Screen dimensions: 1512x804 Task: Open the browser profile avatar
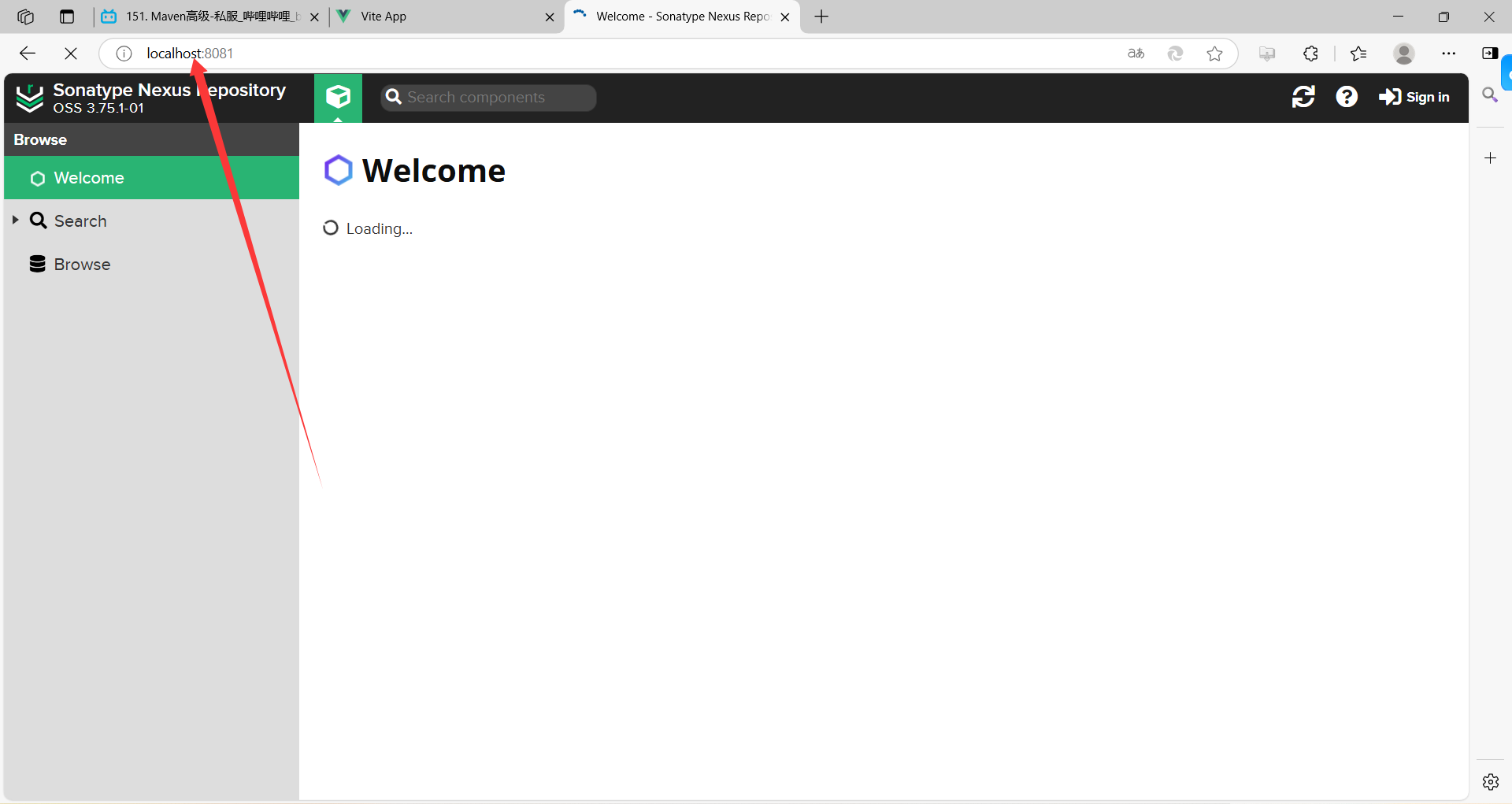coord(1404,54)
